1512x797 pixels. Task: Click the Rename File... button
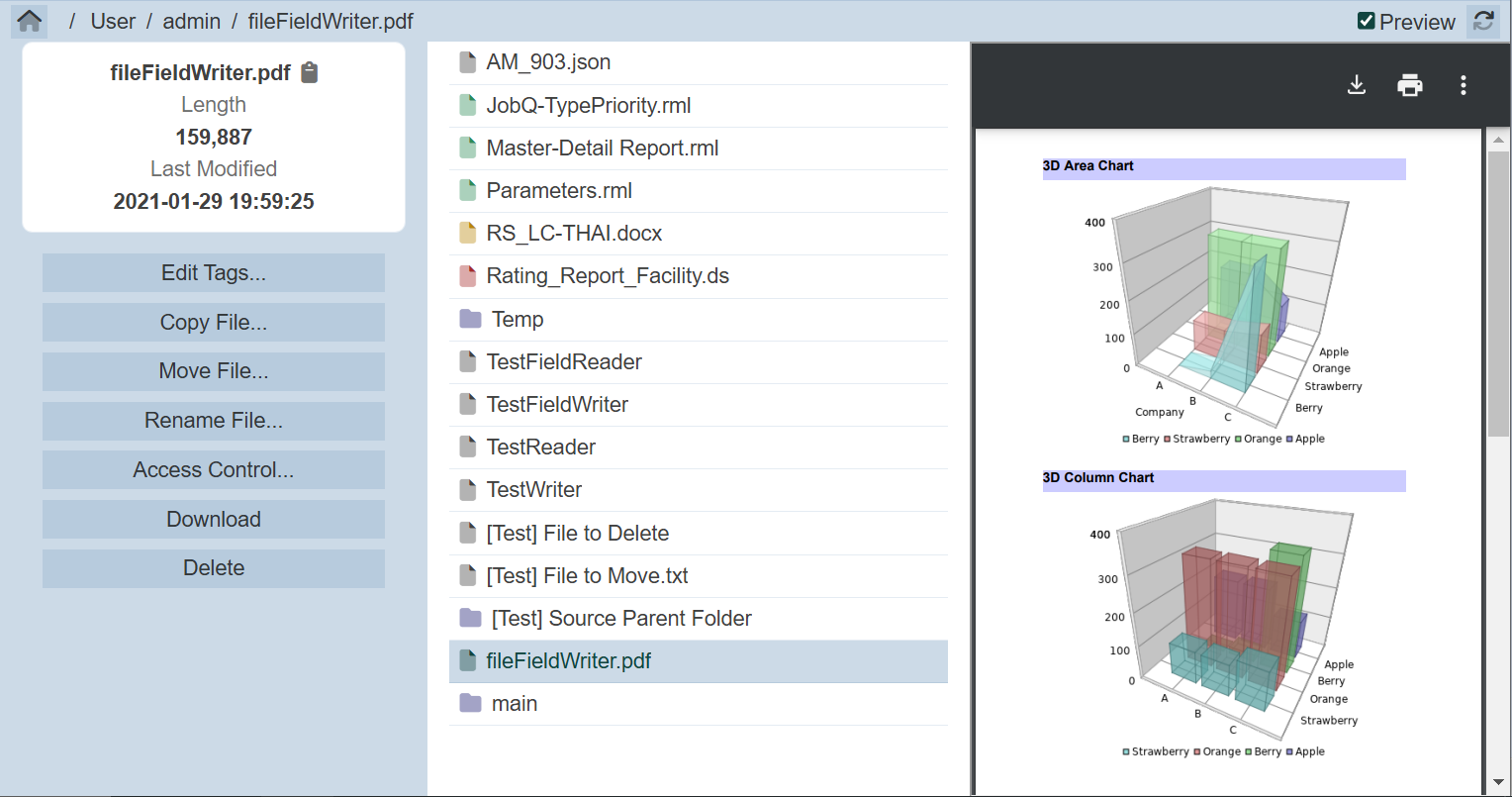point(214,421)
